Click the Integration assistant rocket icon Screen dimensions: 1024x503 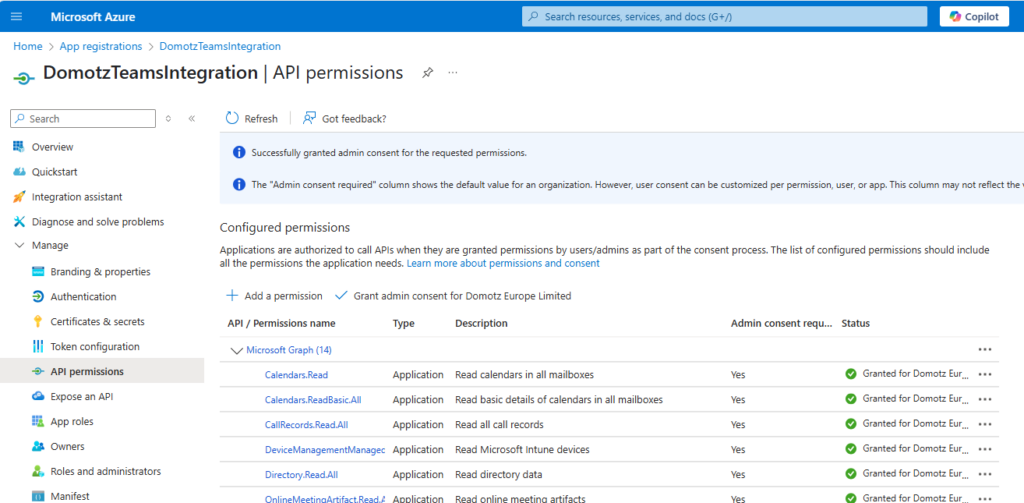point(19,197)
